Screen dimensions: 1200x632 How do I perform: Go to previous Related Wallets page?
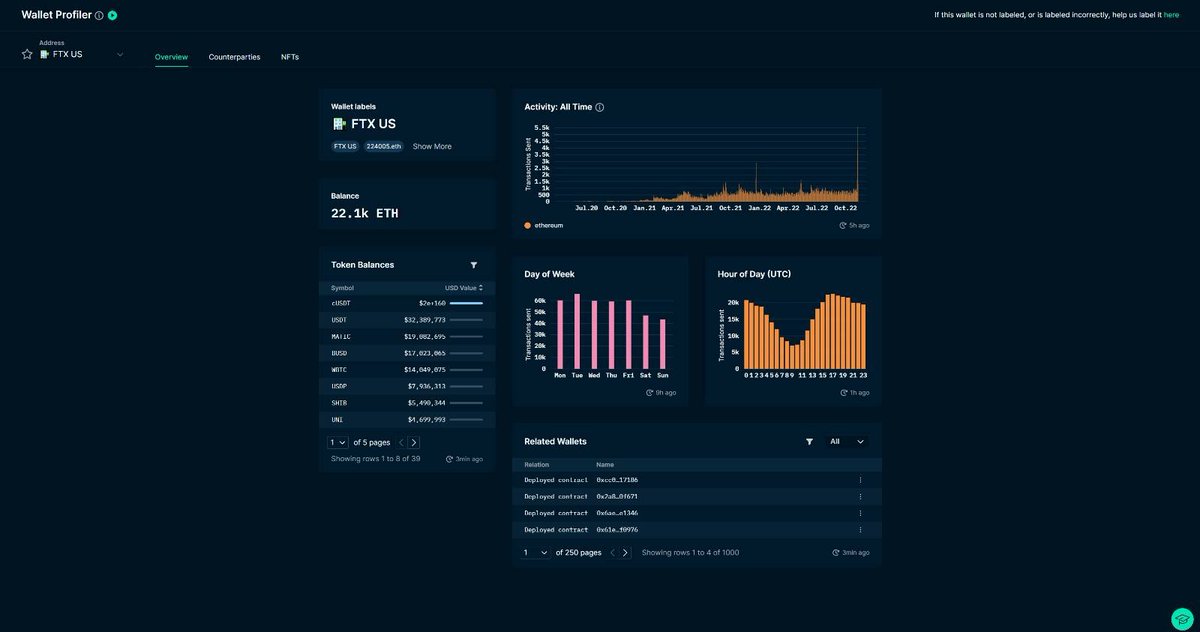(x=612, y=552)
